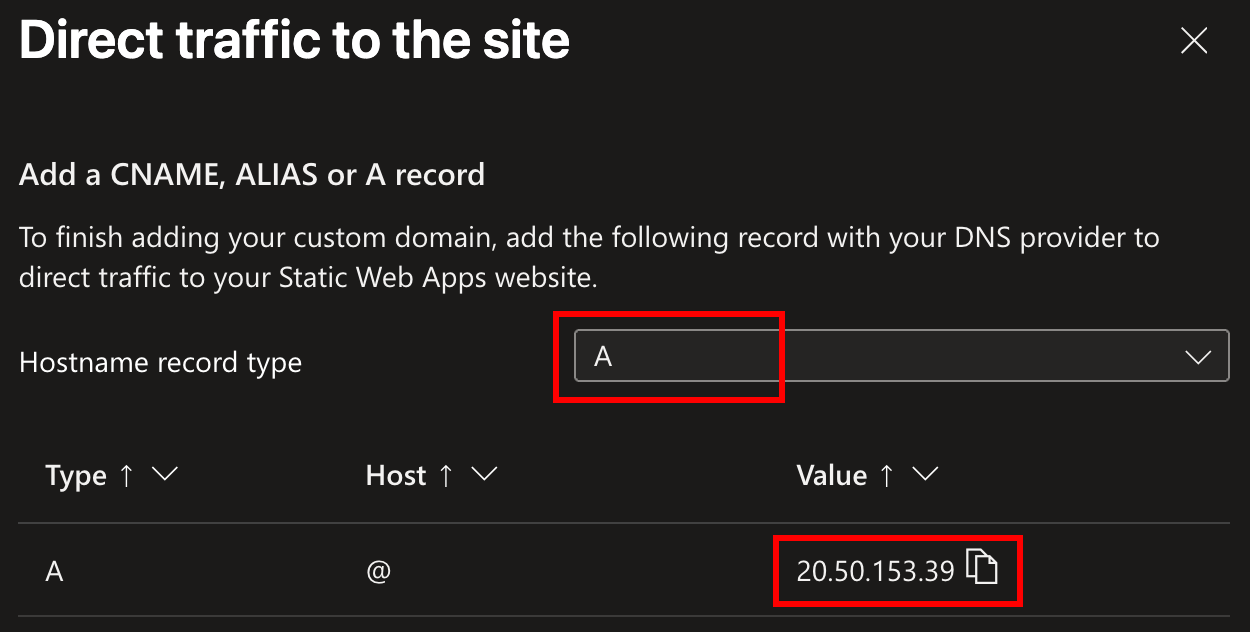Click the Add a CNAME, ALIAS or A record heading

point(252,175)
